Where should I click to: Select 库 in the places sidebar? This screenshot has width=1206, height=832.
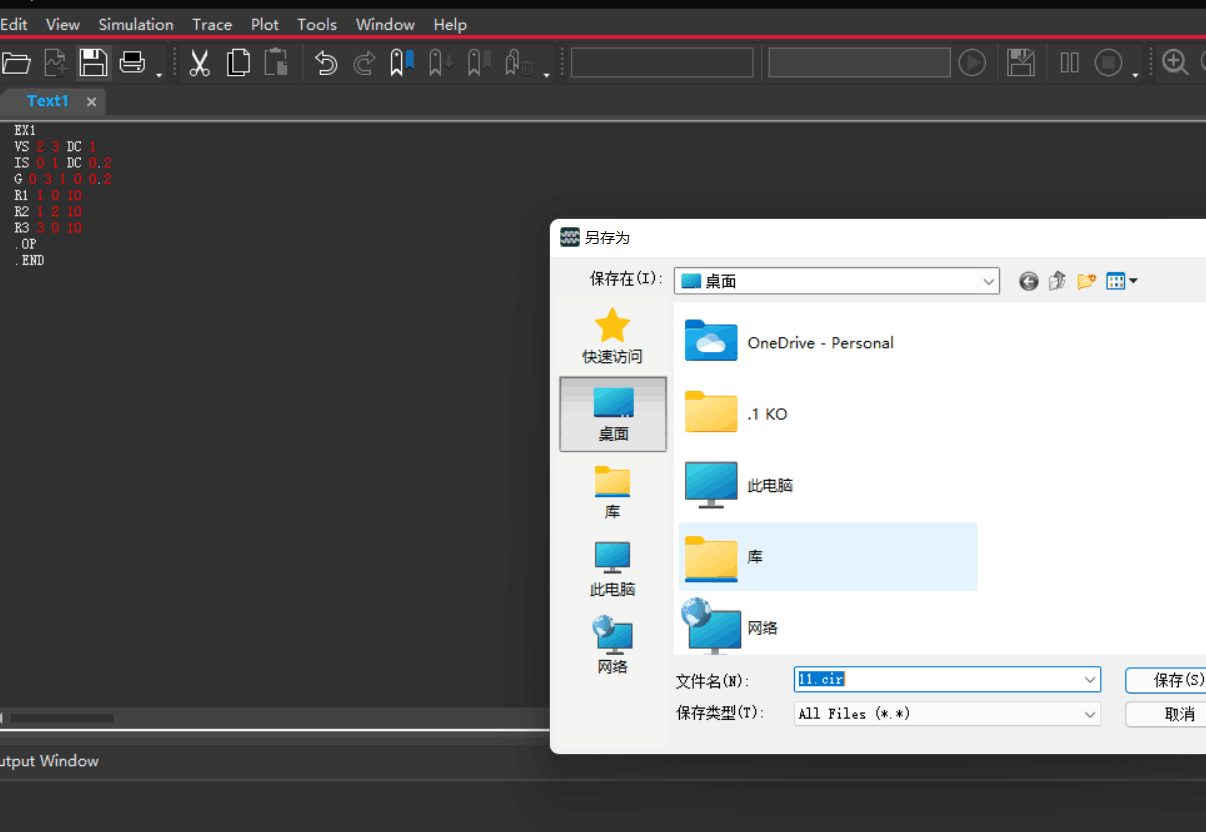[x=613, y=492]
